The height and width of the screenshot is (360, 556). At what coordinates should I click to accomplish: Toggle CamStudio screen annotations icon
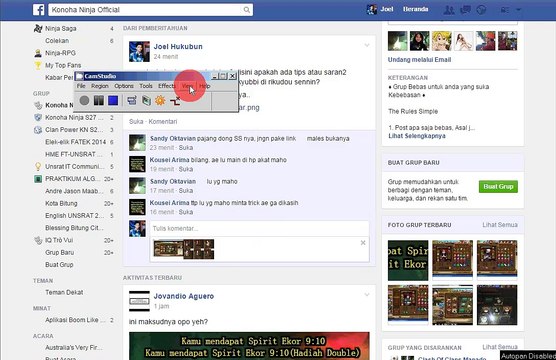[x=132, y=100]
